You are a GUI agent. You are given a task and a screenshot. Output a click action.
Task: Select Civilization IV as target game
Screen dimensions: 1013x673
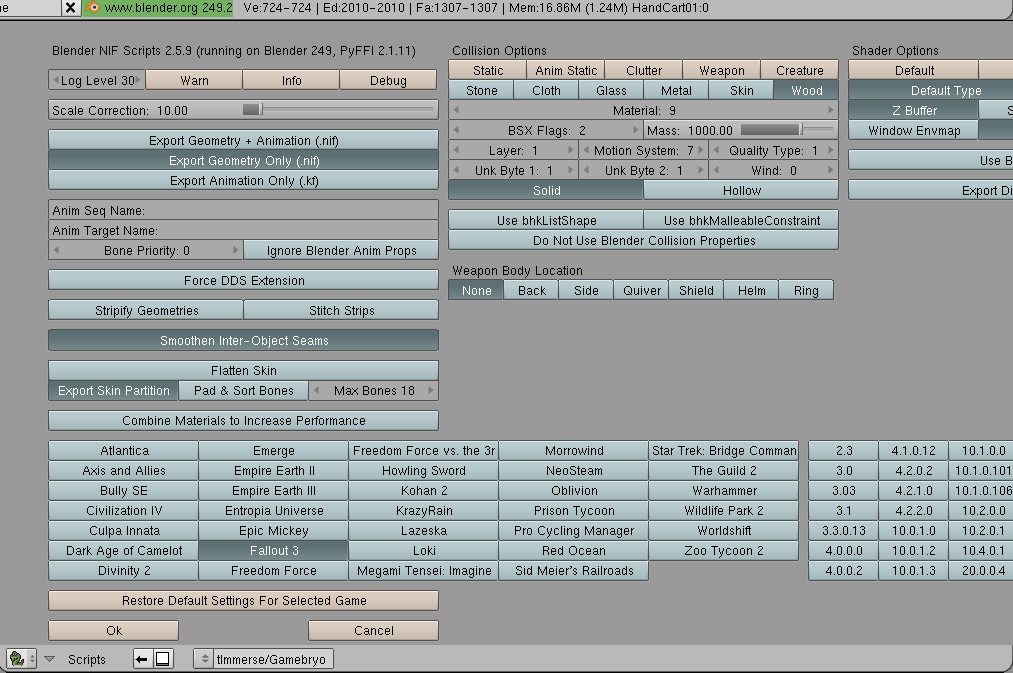[123, 510]
